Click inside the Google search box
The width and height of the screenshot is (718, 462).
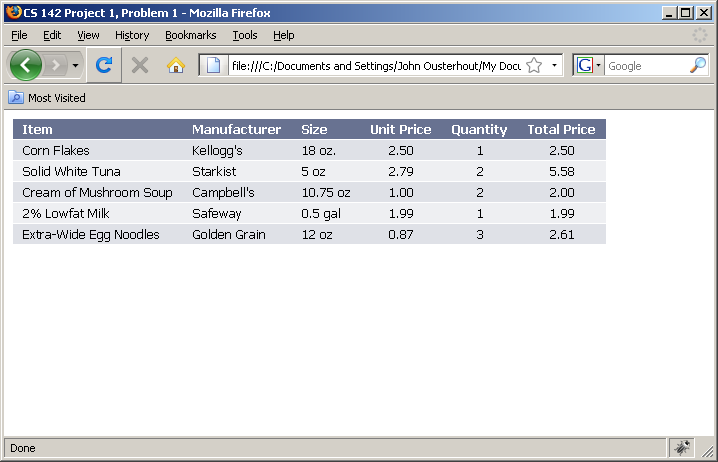645,66
